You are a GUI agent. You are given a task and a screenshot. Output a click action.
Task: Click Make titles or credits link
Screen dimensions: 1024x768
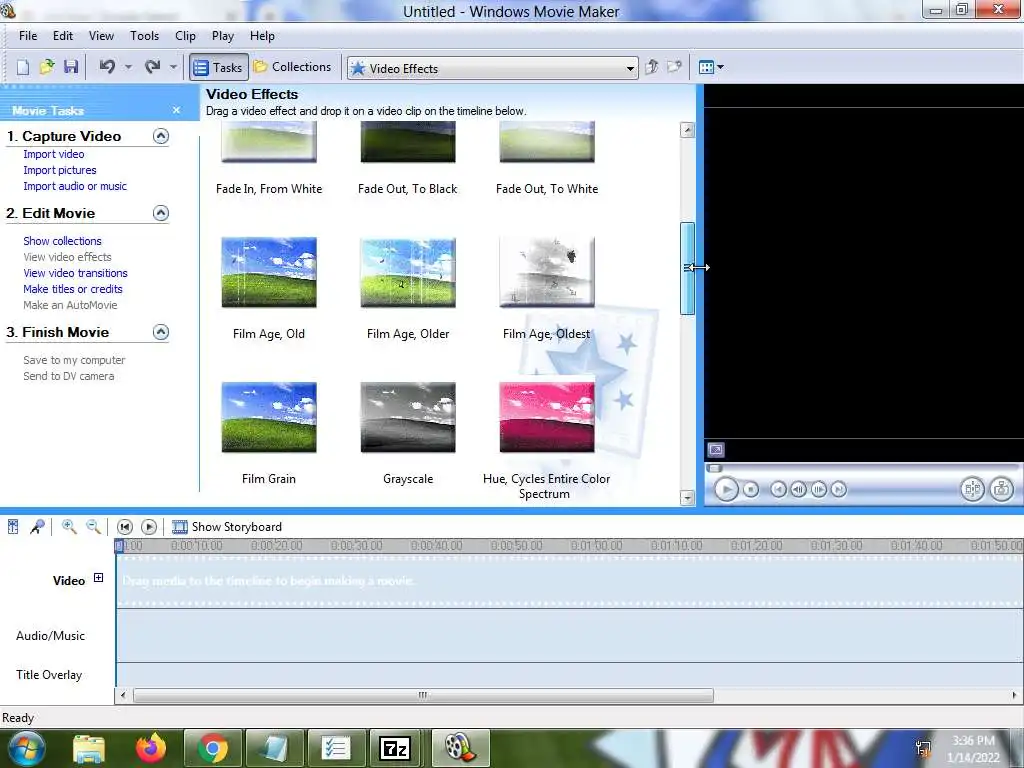[72, 289]
